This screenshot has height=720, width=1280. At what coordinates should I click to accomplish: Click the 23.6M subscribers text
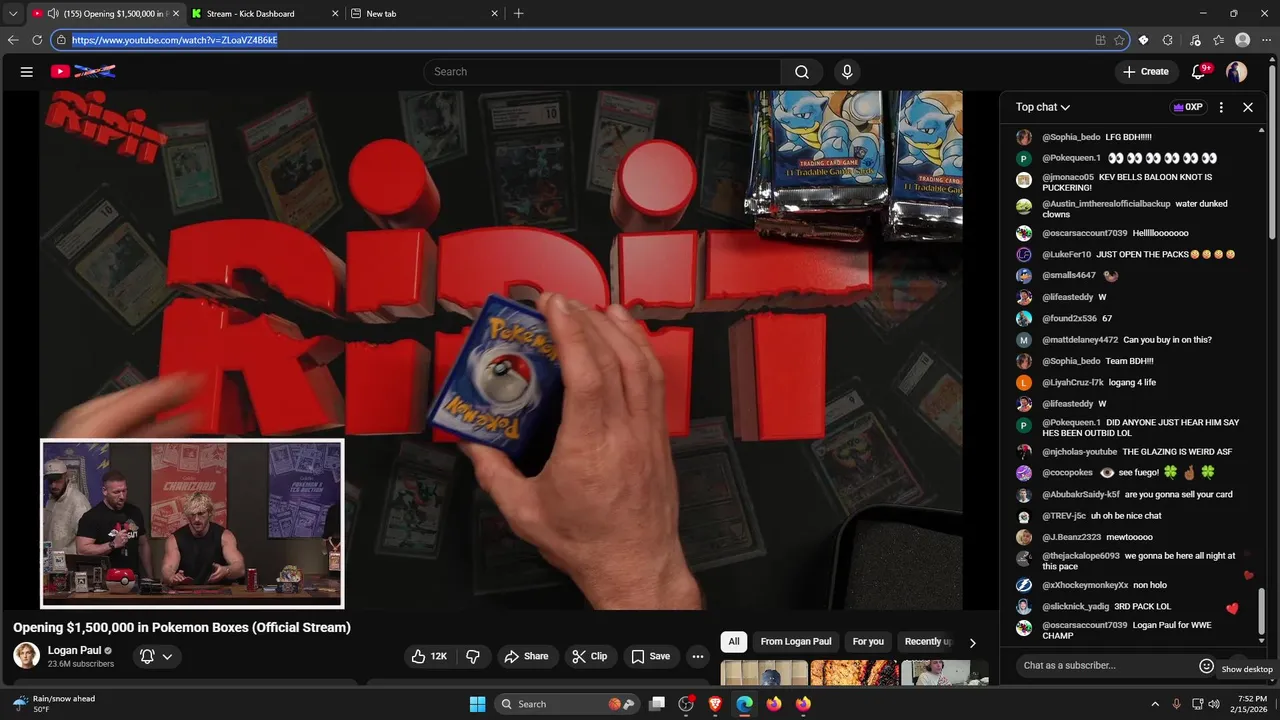(x=81, y=664)
